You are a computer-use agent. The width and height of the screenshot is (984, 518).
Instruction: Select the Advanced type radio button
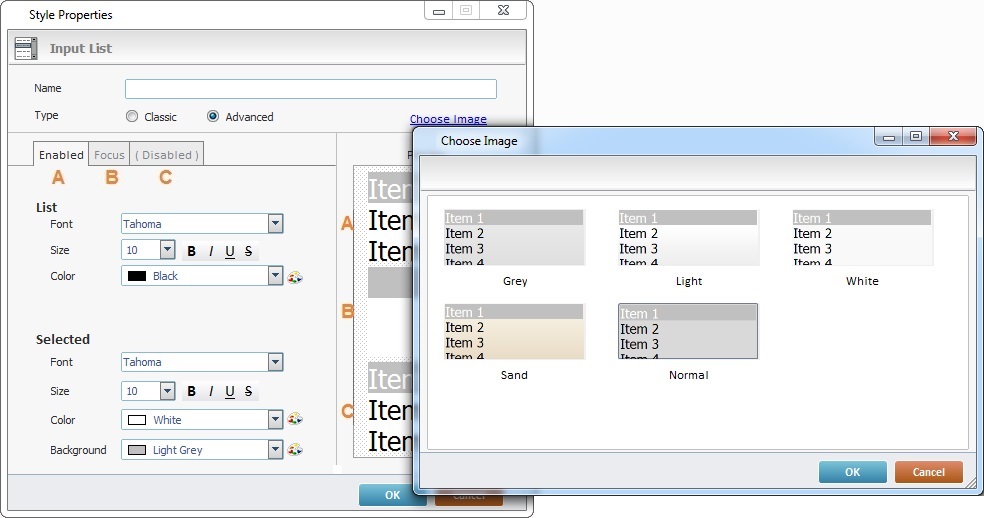[213, 117]
